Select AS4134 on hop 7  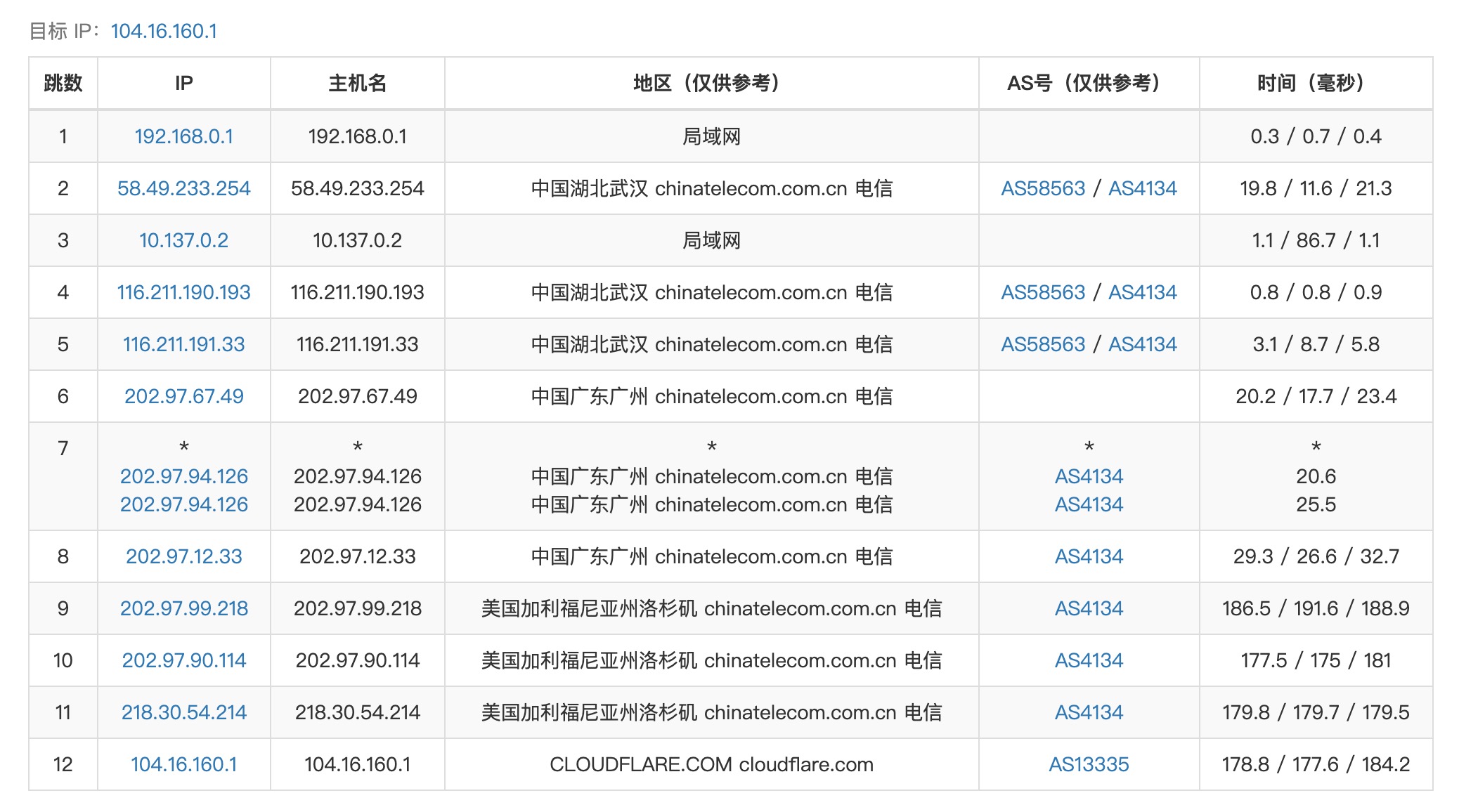pos(1089,477)
